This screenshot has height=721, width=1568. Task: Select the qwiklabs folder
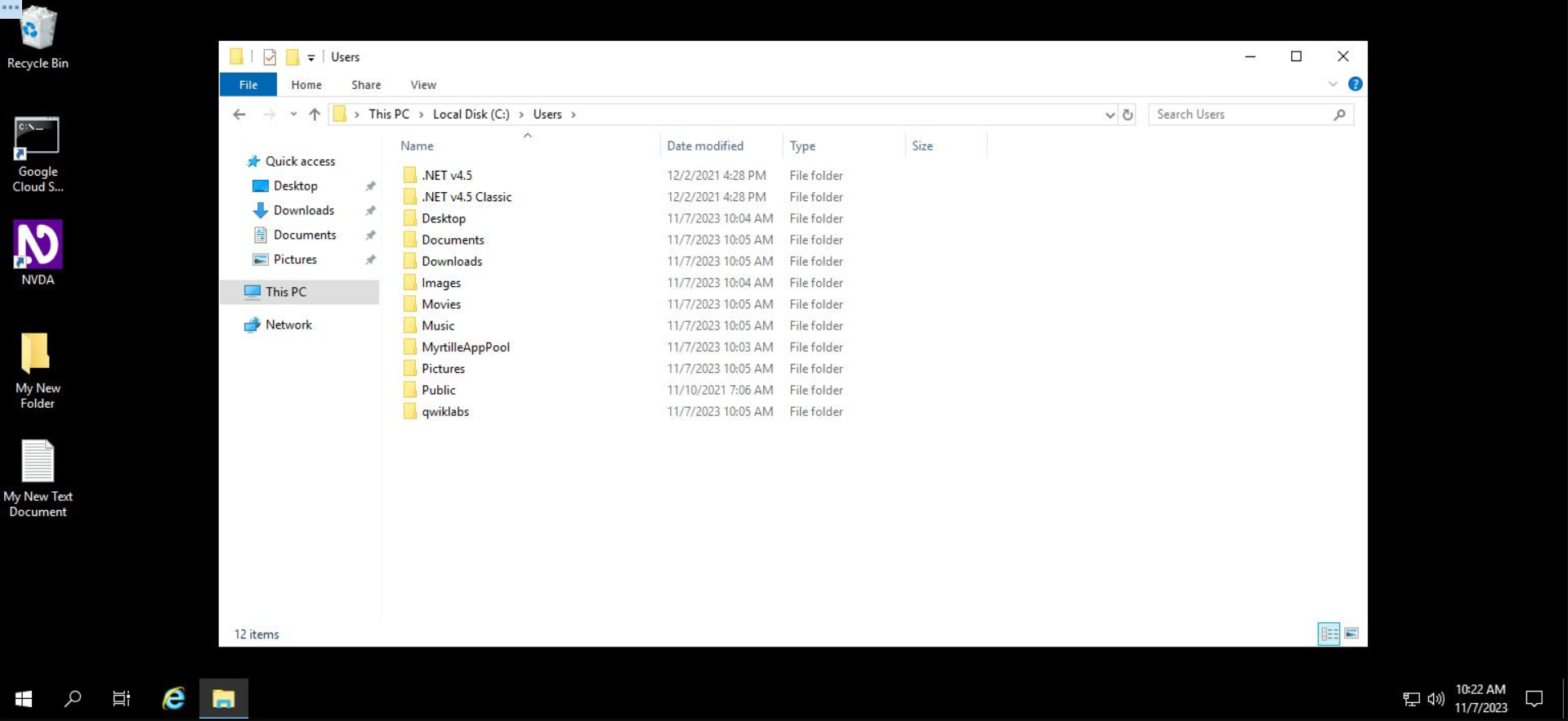445,412
